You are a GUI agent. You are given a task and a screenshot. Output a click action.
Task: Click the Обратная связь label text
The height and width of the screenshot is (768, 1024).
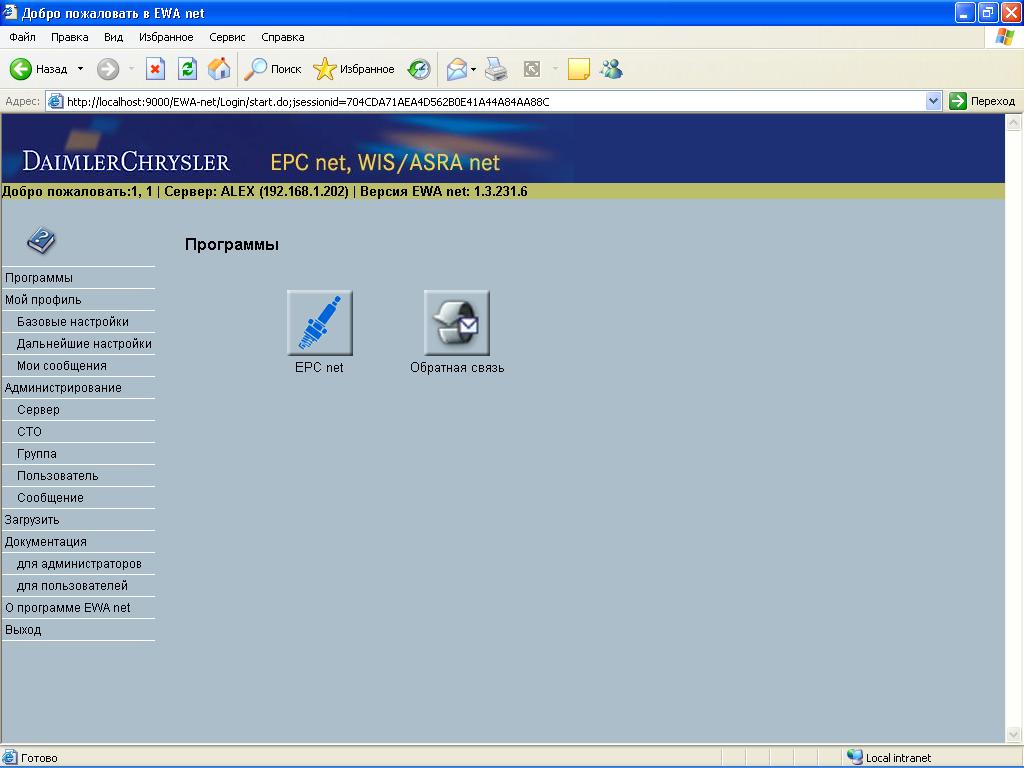click(x=457, y=368)
